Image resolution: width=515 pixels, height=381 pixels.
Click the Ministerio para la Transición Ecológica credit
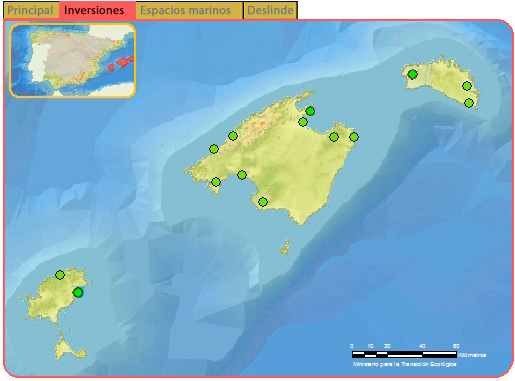(x=404, y=364)
